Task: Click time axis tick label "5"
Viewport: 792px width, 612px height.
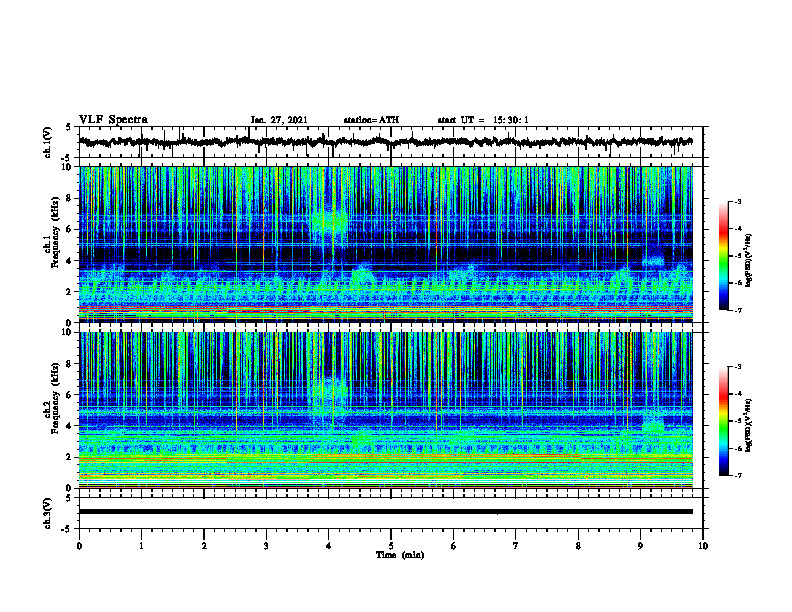Action: [x=391, y=546]
